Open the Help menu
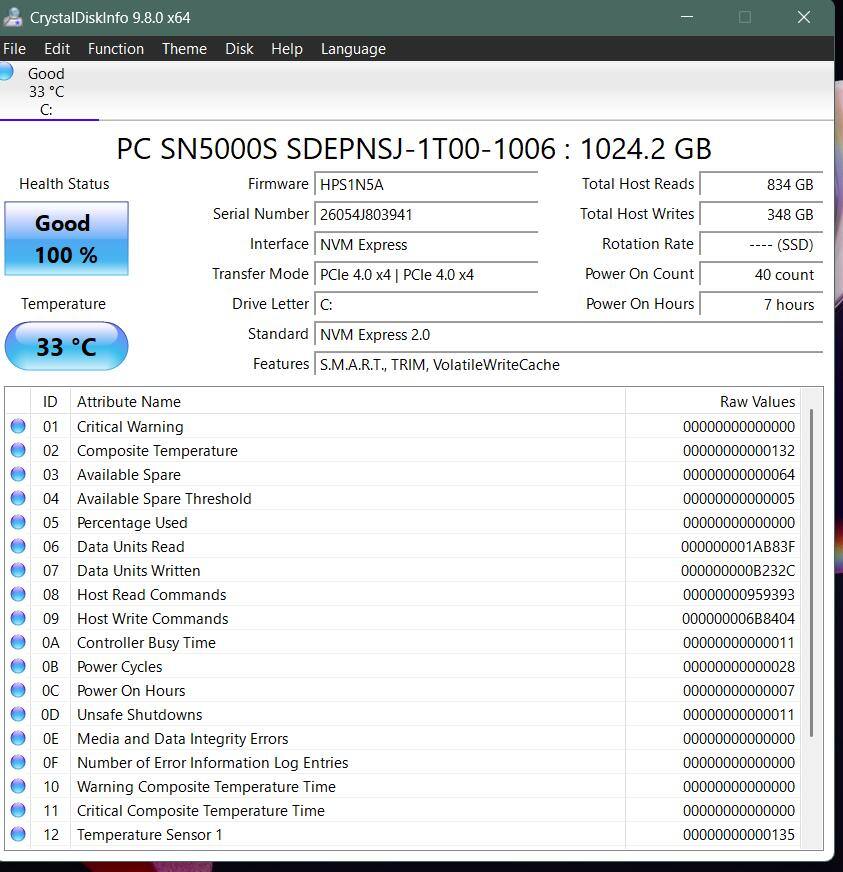This screenshot has width=843, height=872. coord(286,49)
